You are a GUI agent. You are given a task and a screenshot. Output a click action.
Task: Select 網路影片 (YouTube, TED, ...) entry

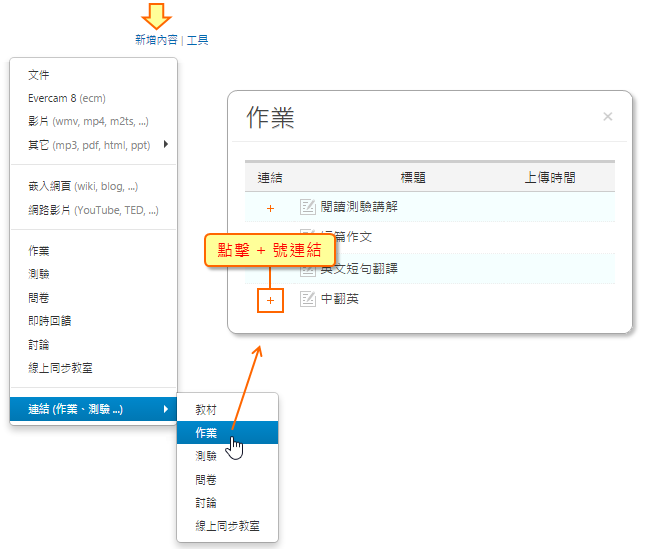coord(93,210)
